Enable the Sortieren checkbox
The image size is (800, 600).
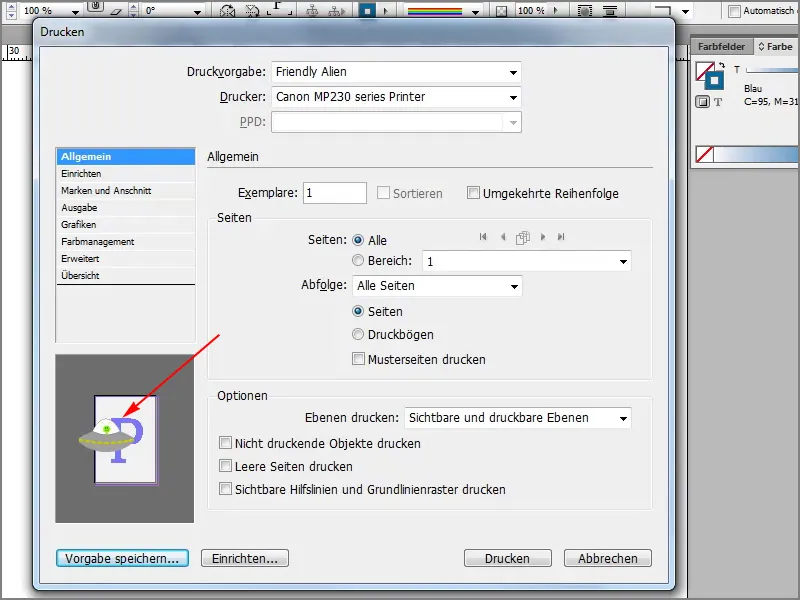pyautogui.click(x=383, y=193)
